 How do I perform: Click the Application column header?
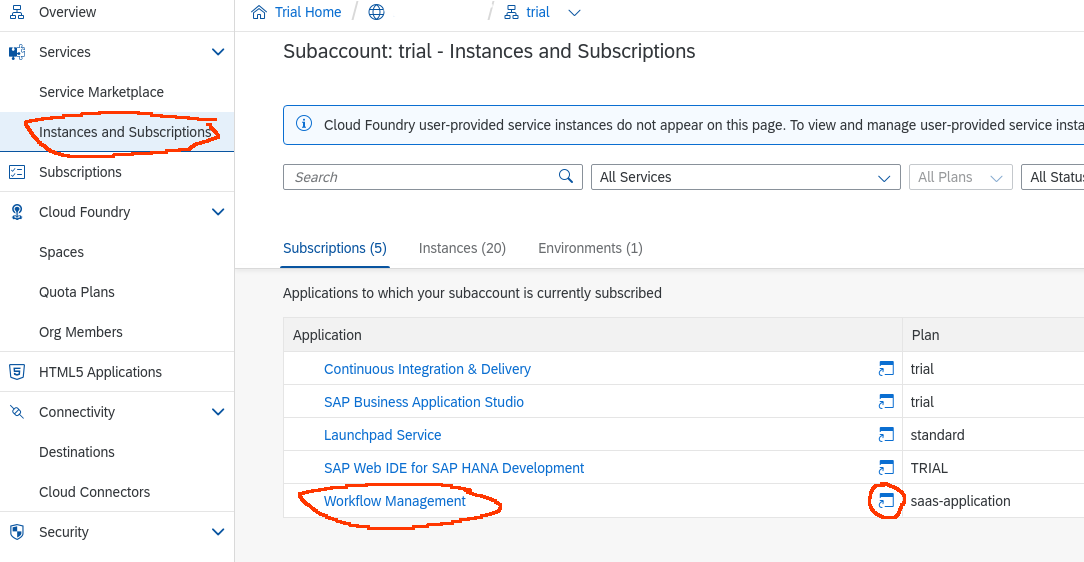pos(592,335)
